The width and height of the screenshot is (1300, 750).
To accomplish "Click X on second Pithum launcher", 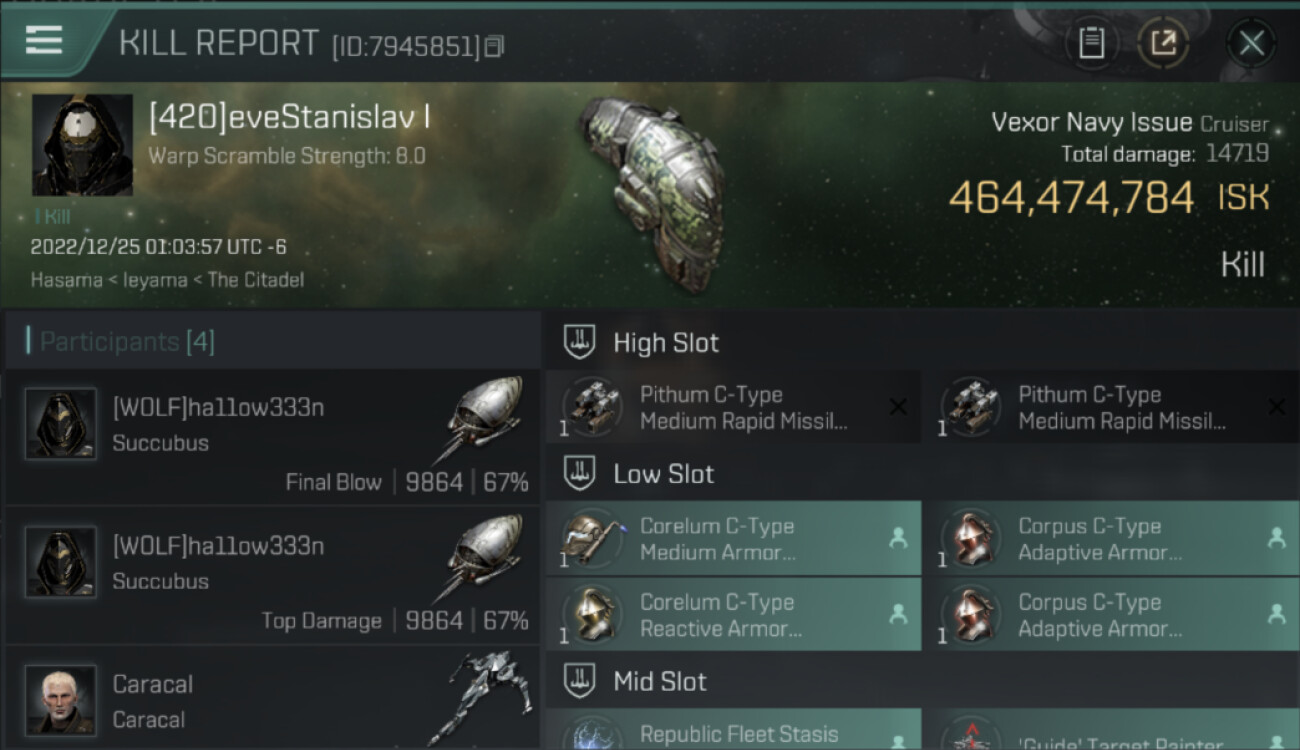I will click(x=1276, y=407).
